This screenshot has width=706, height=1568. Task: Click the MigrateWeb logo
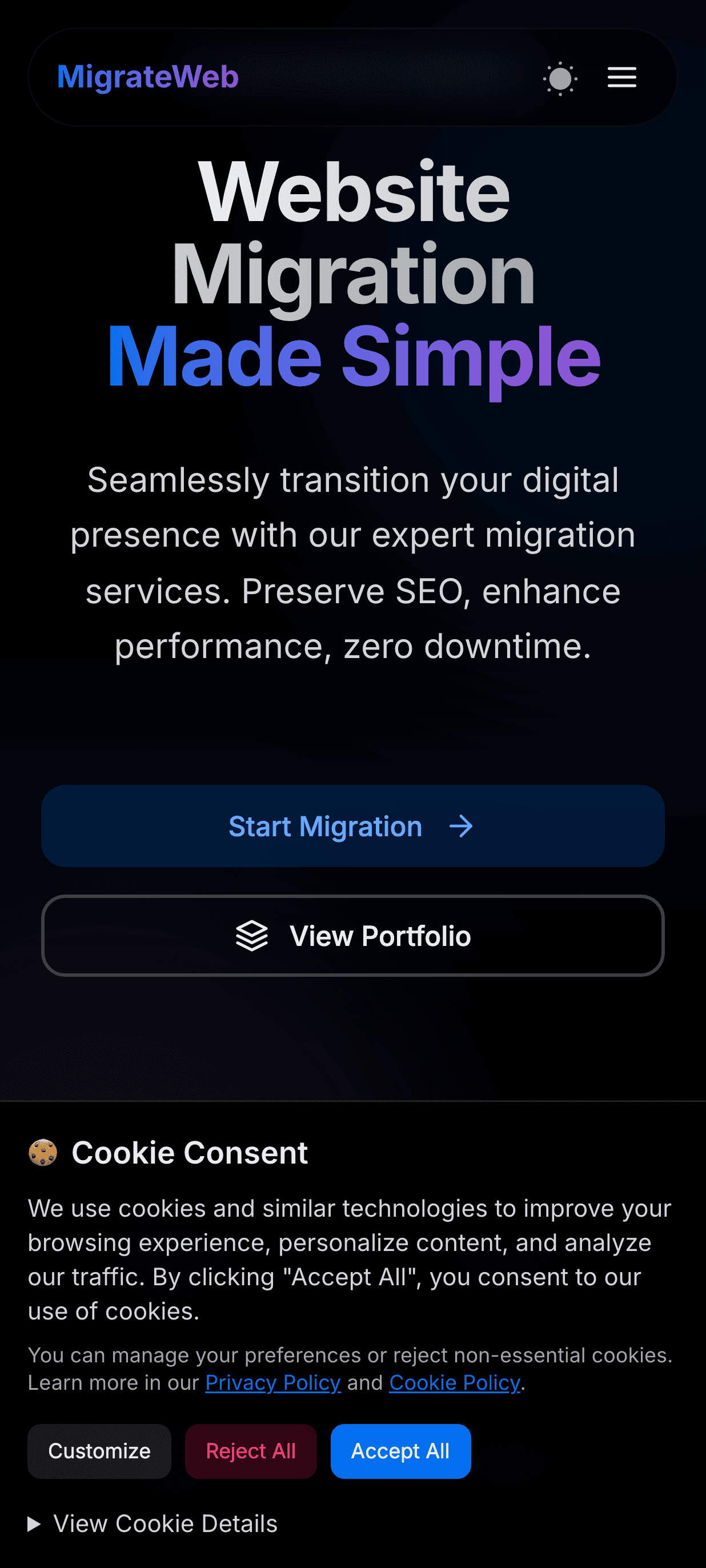(147, 77)
